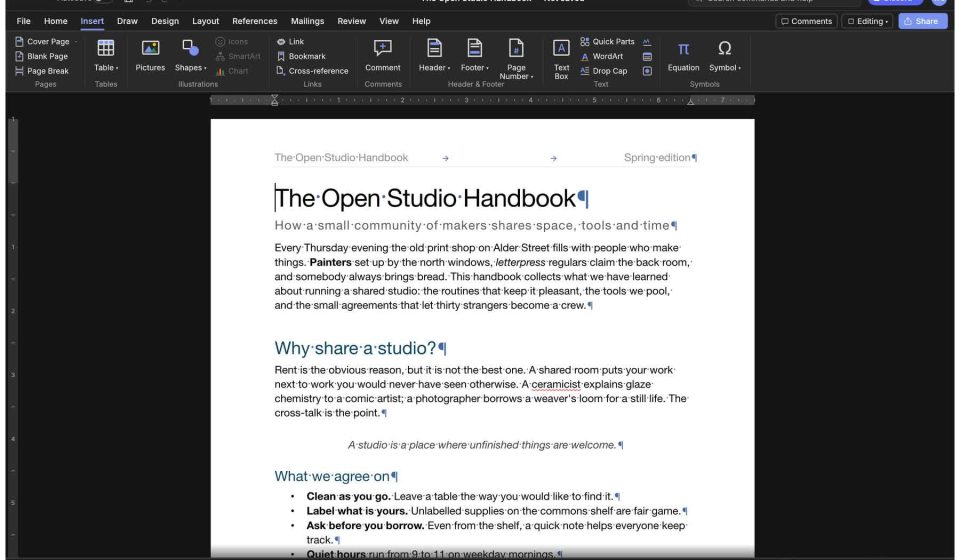The image size is (960, 560).
Task: Expand the Symbol dropdown arrow
Action: click(740, 68)
